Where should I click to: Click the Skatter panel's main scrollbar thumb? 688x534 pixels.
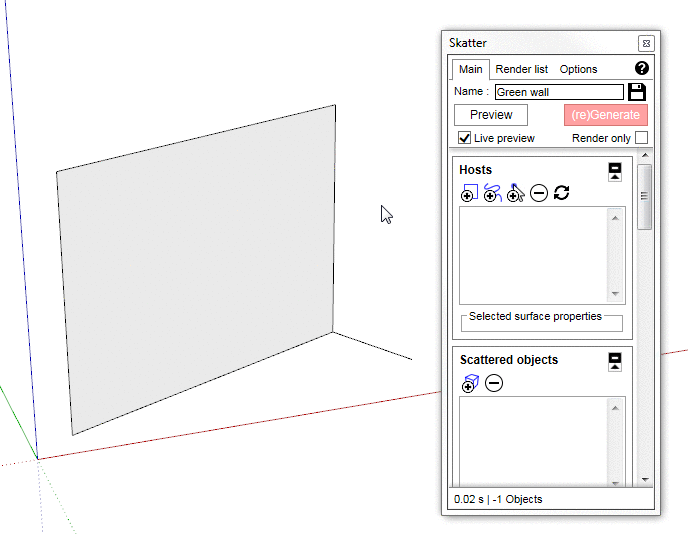(645, 196)
